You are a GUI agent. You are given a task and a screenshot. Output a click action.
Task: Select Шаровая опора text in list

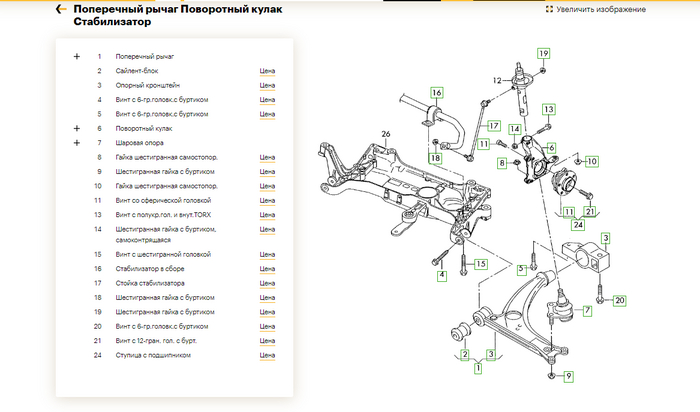139,143
